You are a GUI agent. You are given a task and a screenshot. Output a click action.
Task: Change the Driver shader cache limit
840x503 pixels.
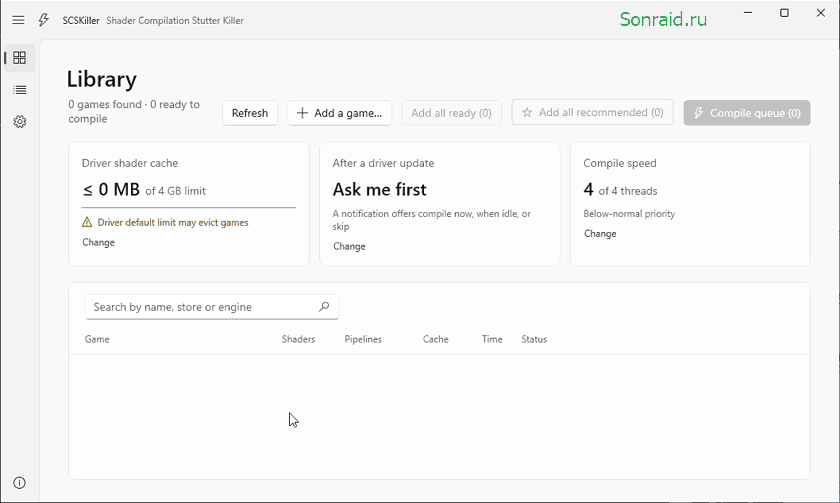coord(99,242)
